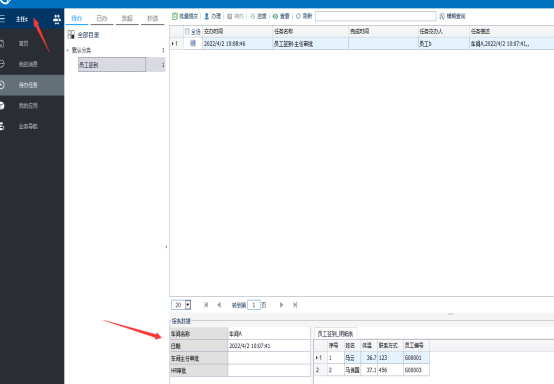The height and width of the screenshot is (384, 554).
Task: Click the 任务交办人 column header
Action: [x=443, y=31]
